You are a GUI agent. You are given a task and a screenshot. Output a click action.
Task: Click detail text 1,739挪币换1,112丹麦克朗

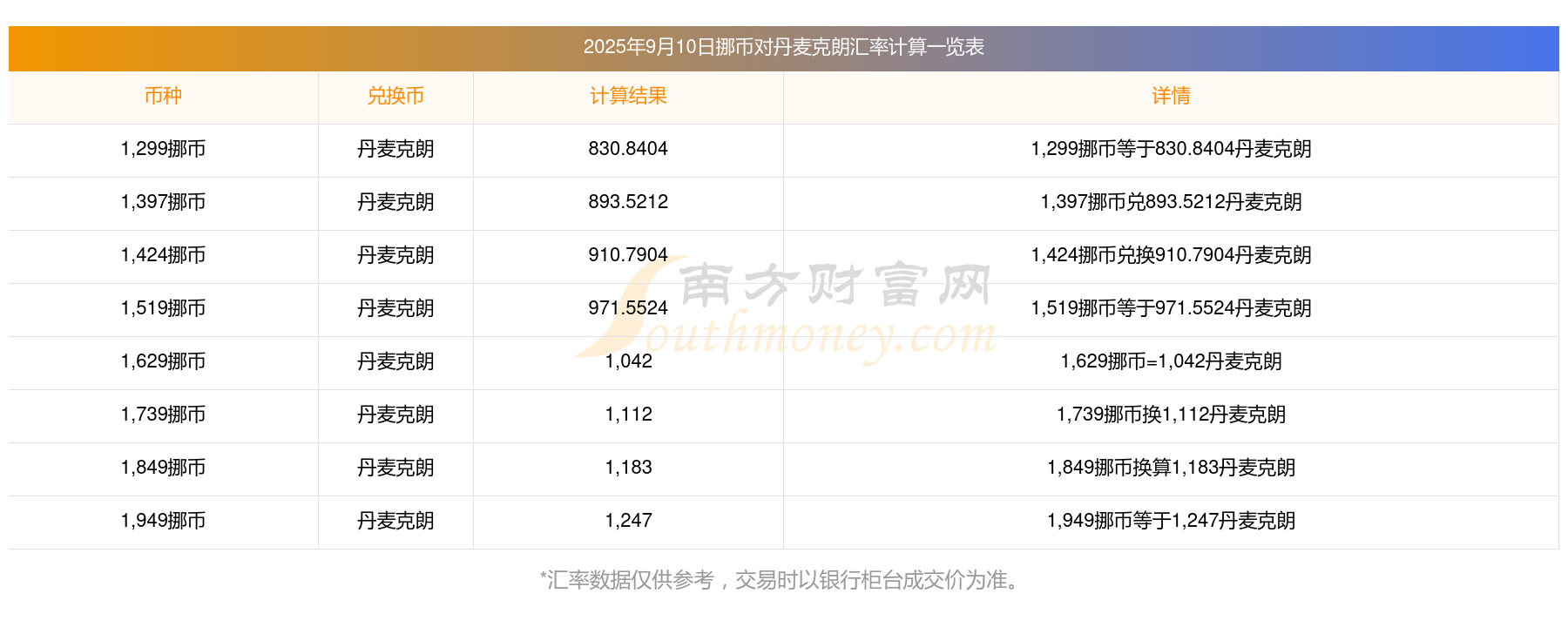point(1171,415)
